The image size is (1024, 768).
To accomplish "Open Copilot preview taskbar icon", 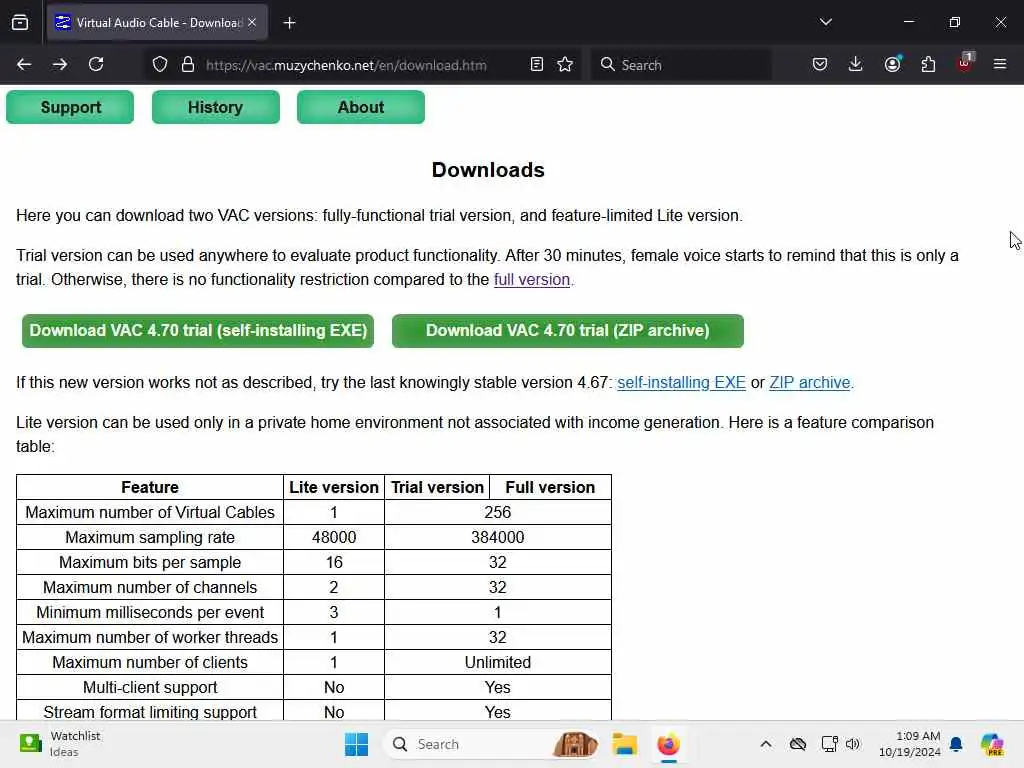I will pos(991,744).
